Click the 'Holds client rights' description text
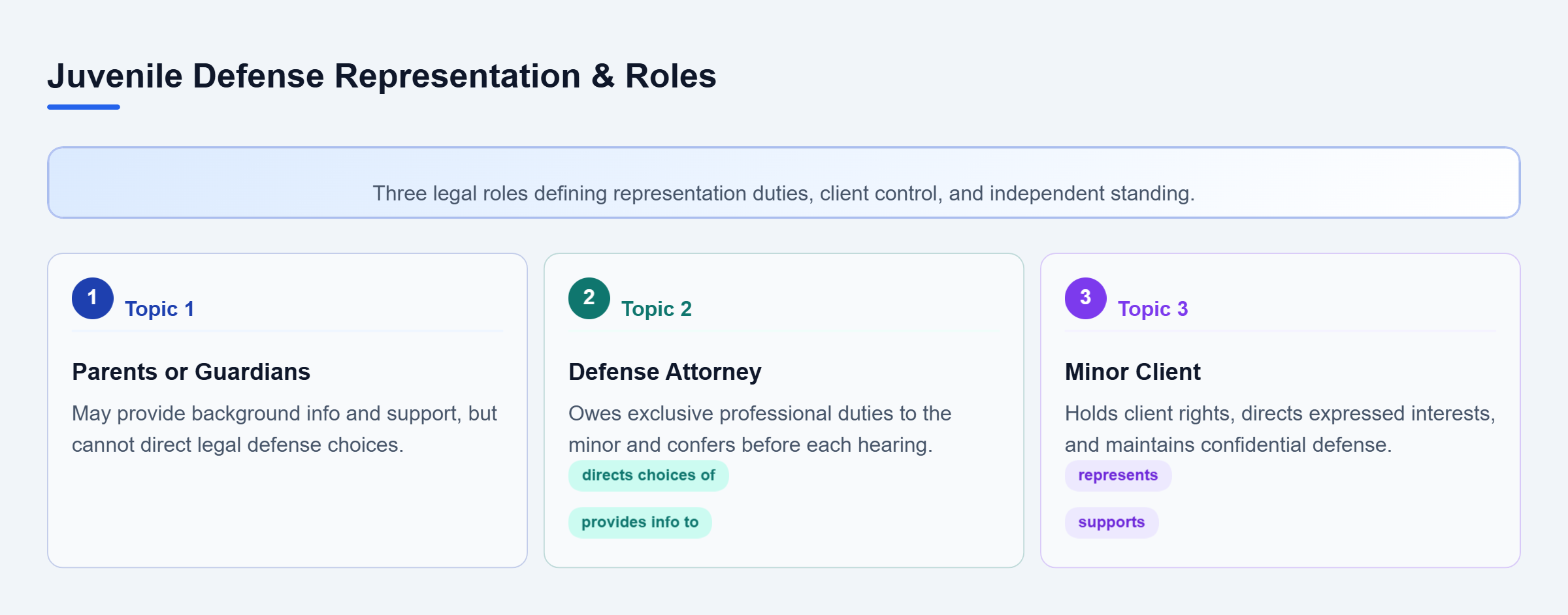This screenshot has width=1568, height=615. pyautogui.click(x=1281, y=429)
